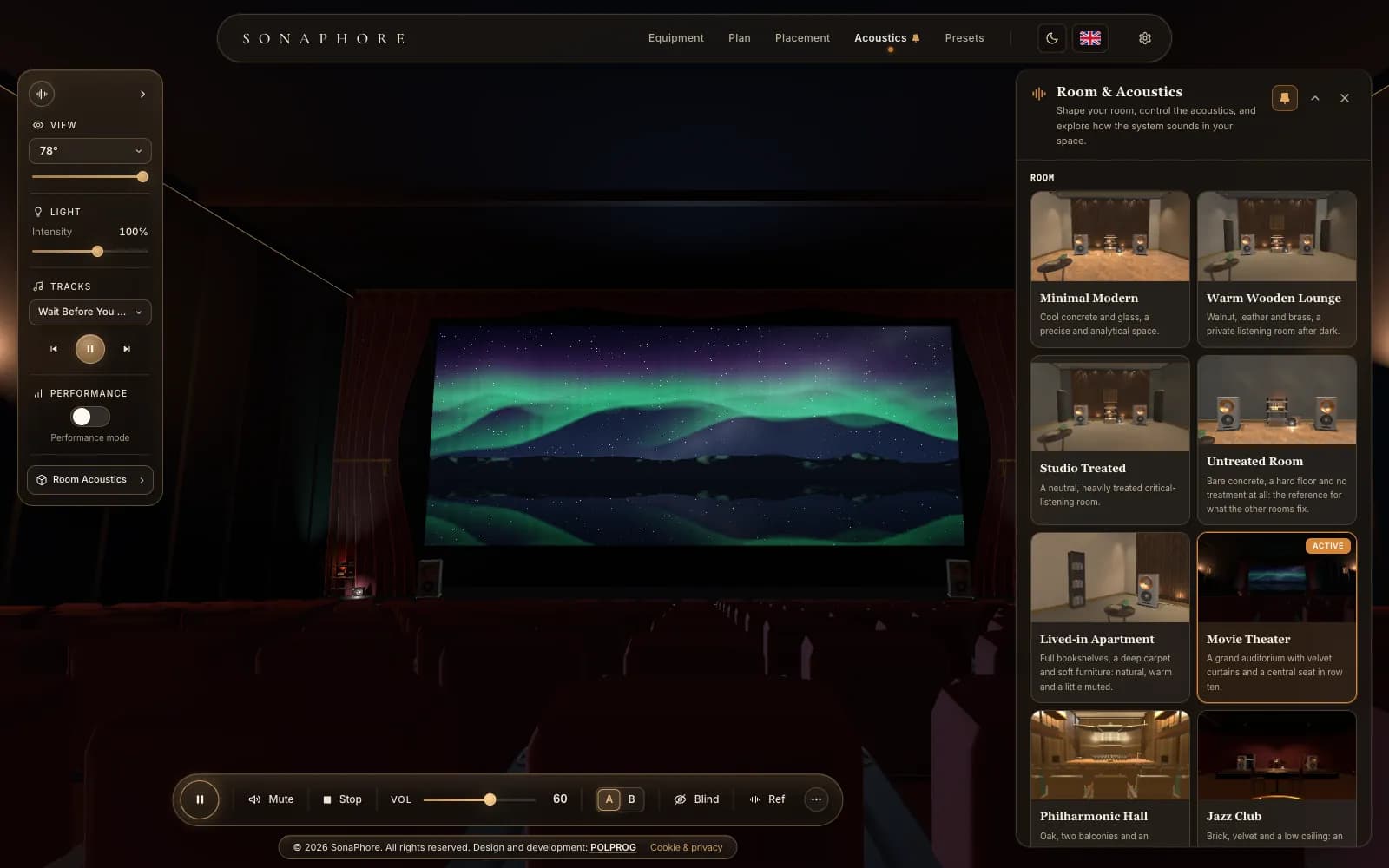Select the Acoustics tab

(x=886, y=38)
